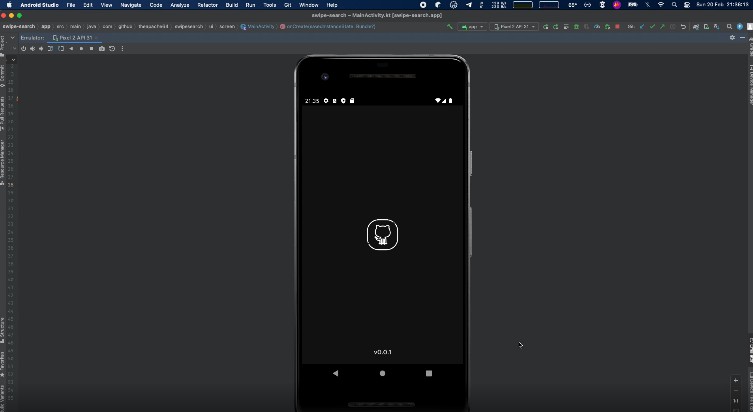Screen dimensions: 753x412
Task: Start debugging with the green bug icon
Action: point(577,26)
